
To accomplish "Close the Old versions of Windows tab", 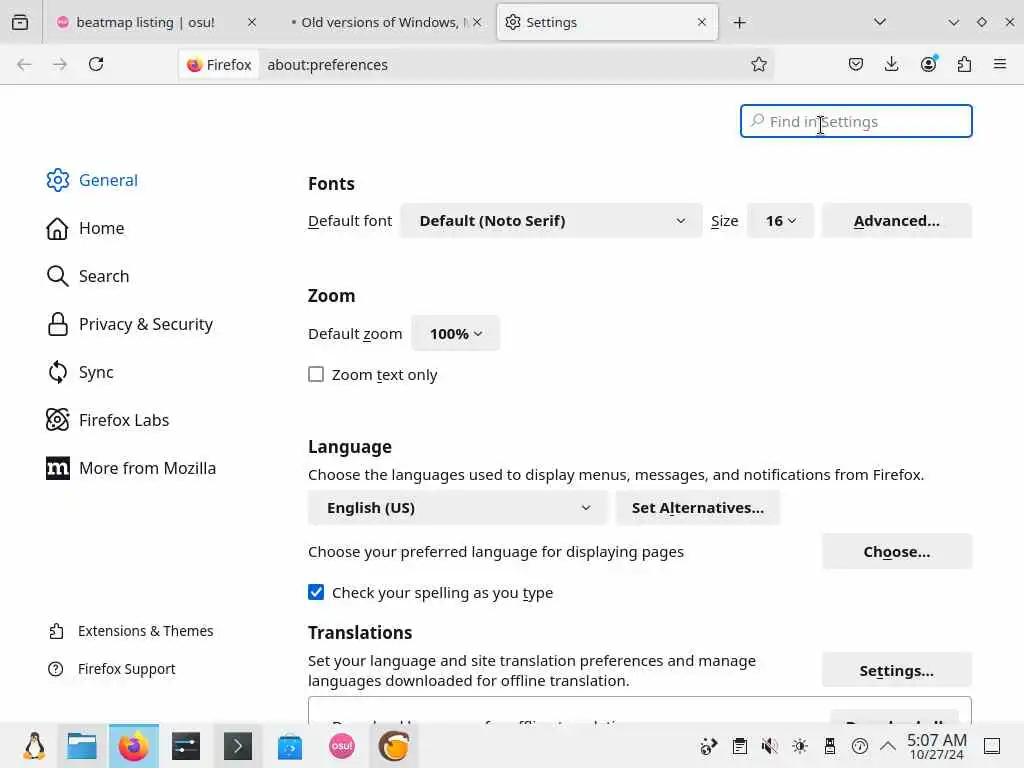I will [477, 22].
